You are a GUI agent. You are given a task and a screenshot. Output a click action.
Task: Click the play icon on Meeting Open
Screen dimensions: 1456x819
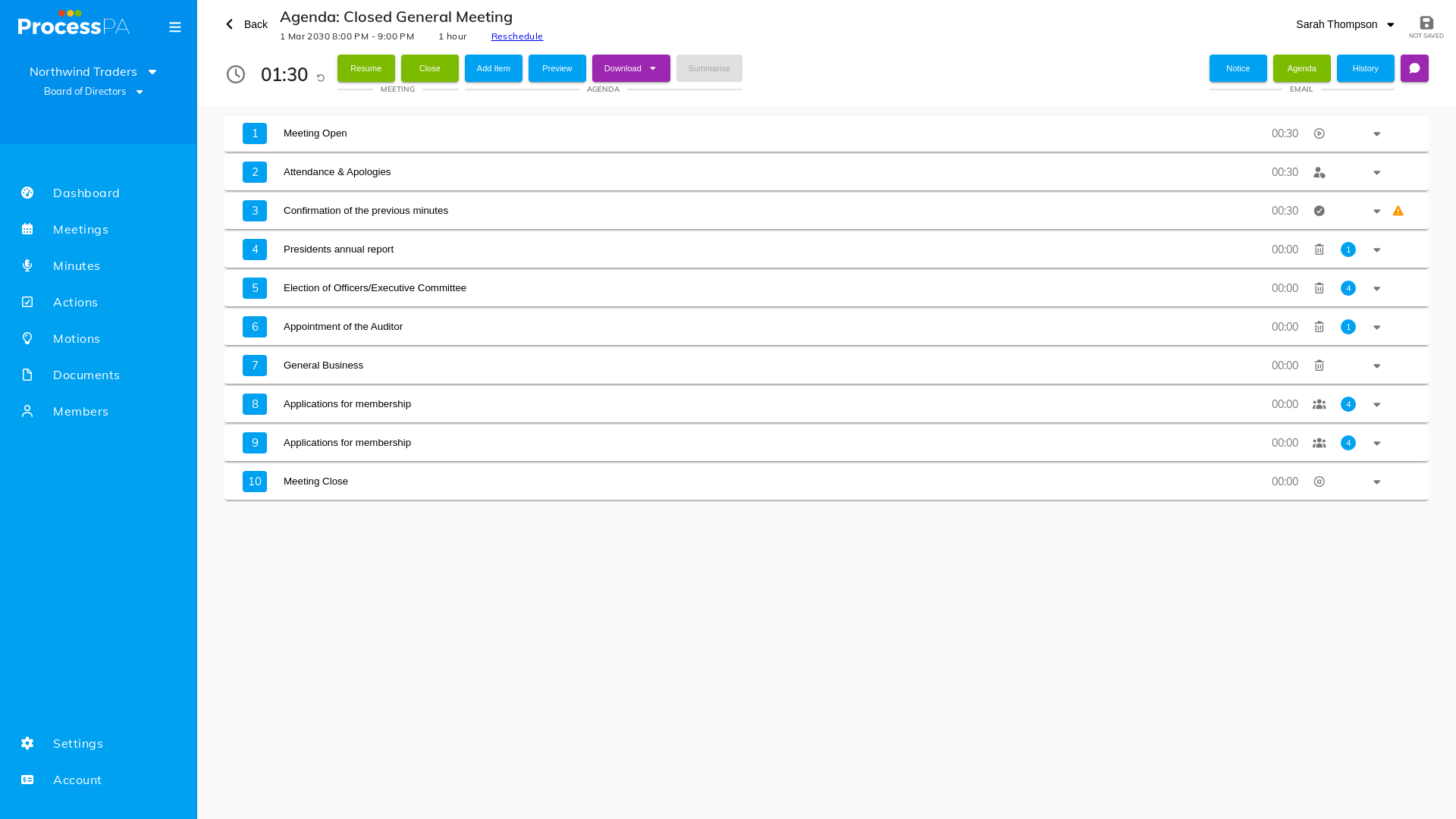pyautogui.click(x=1319, y=133)
